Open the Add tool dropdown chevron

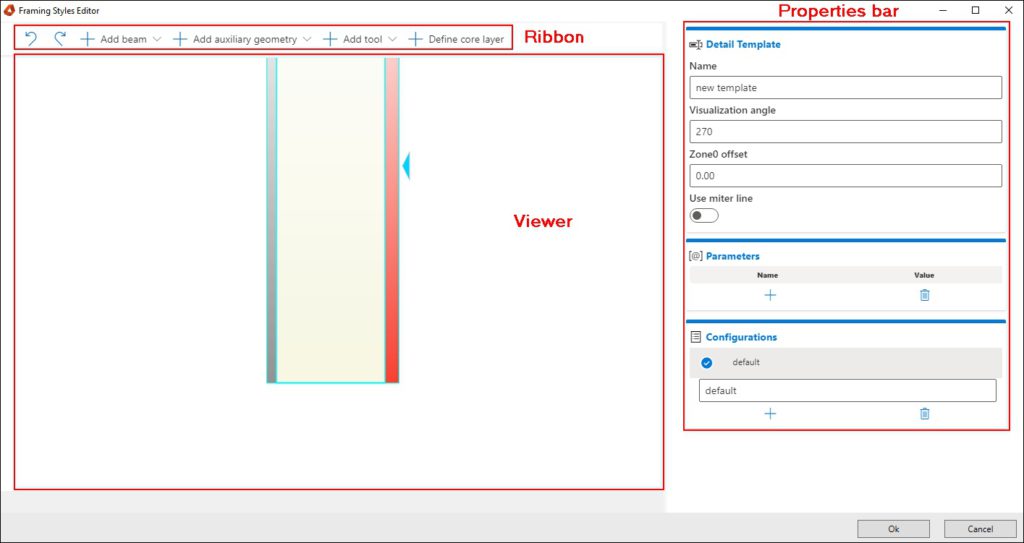(392, 39)
